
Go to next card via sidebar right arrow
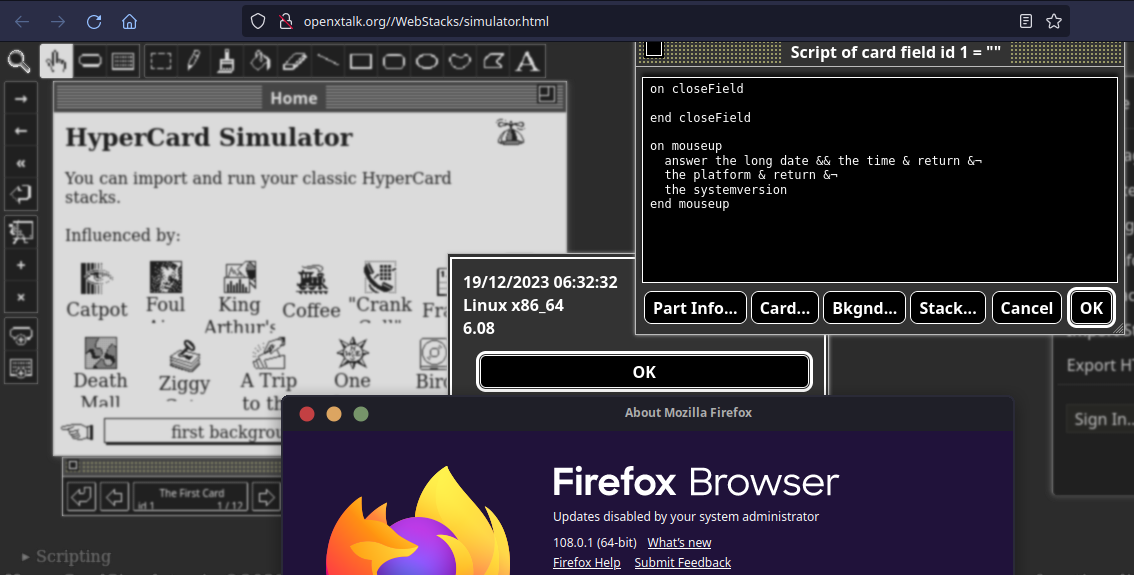pos(20,98)
